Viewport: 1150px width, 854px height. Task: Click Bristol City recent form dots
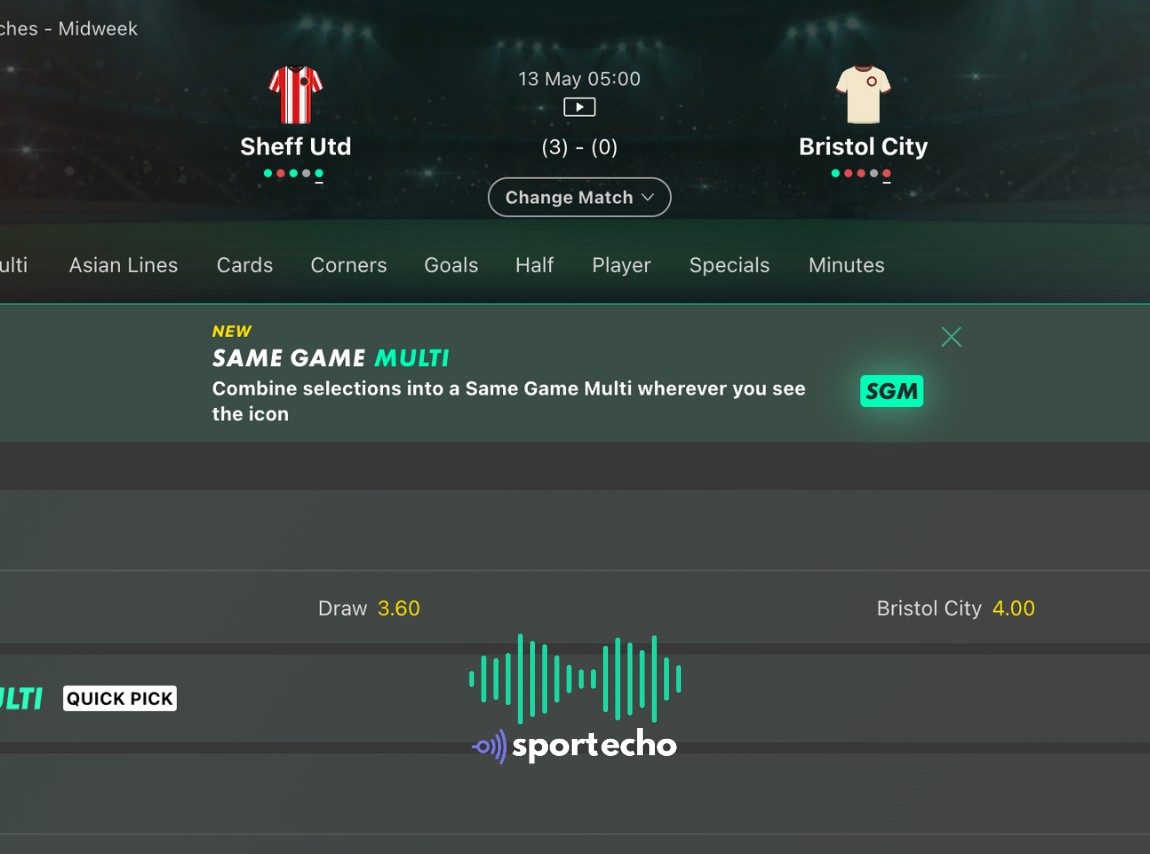tap(861, 174)
